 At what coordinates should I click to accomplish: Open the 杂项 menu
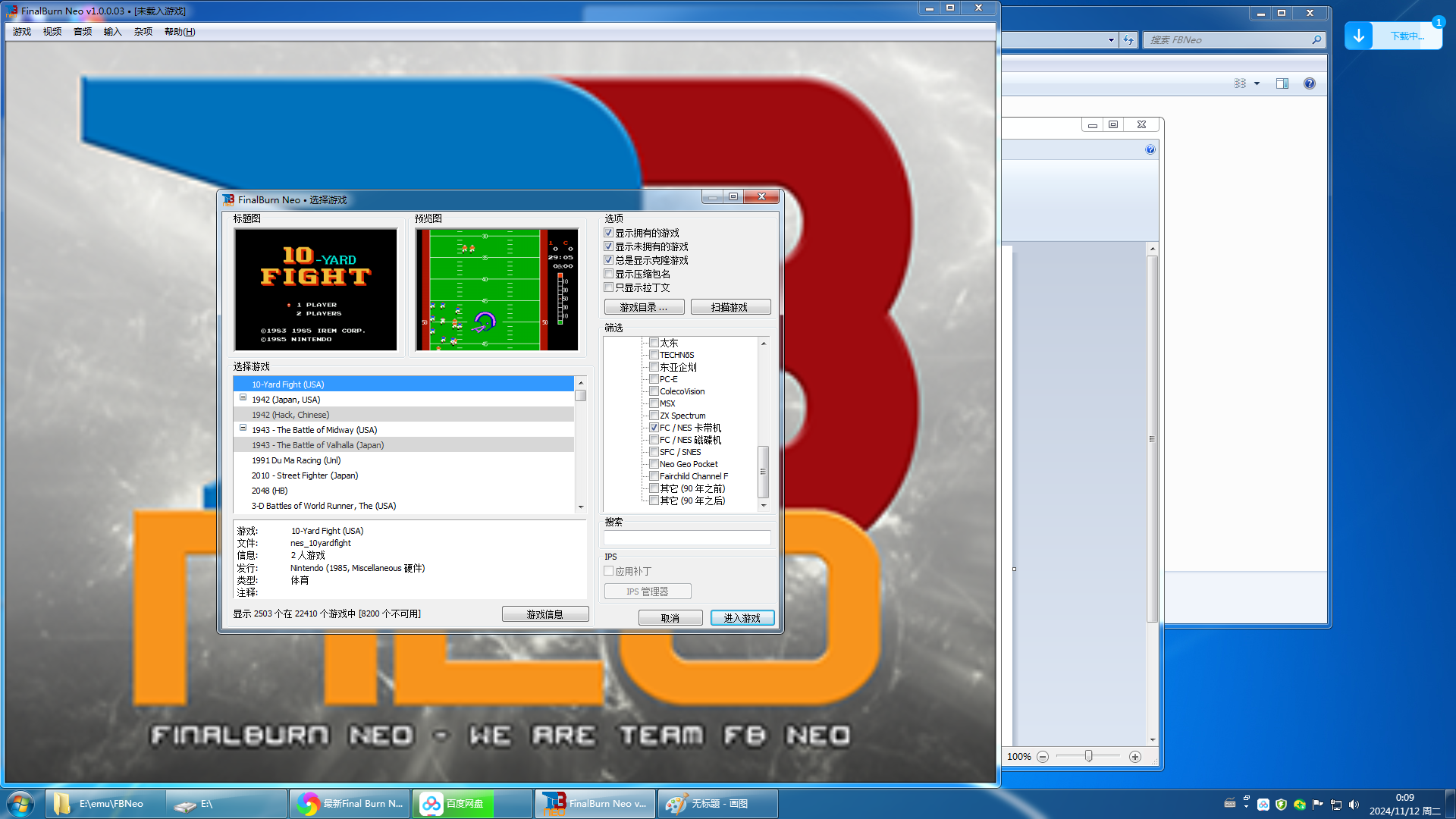[143, 32]
